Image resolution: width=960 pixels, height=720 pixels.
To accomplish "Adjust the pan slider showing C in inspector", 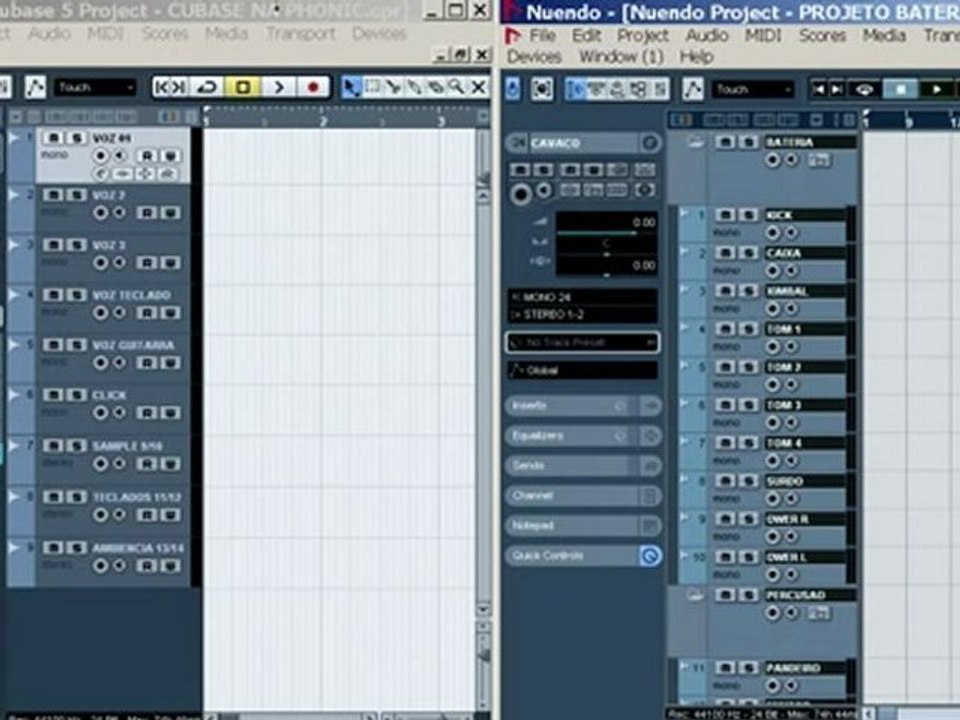I will [606, 246].
